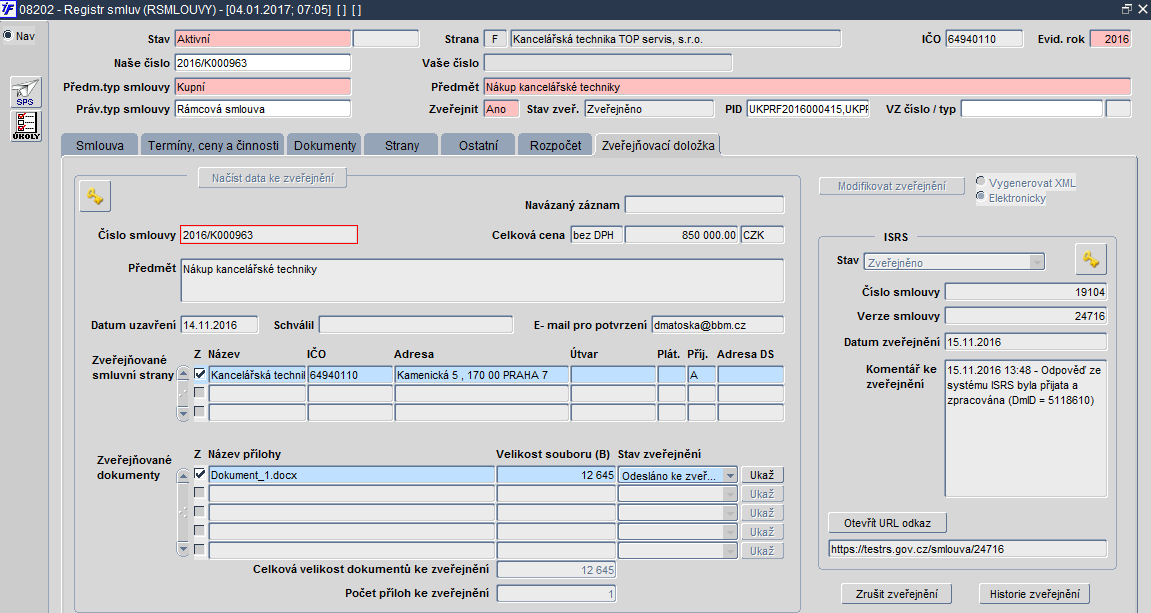1151x613 pixels.
Task: Click the SPS paper plane icon
Action: click(x=26, y=93)
